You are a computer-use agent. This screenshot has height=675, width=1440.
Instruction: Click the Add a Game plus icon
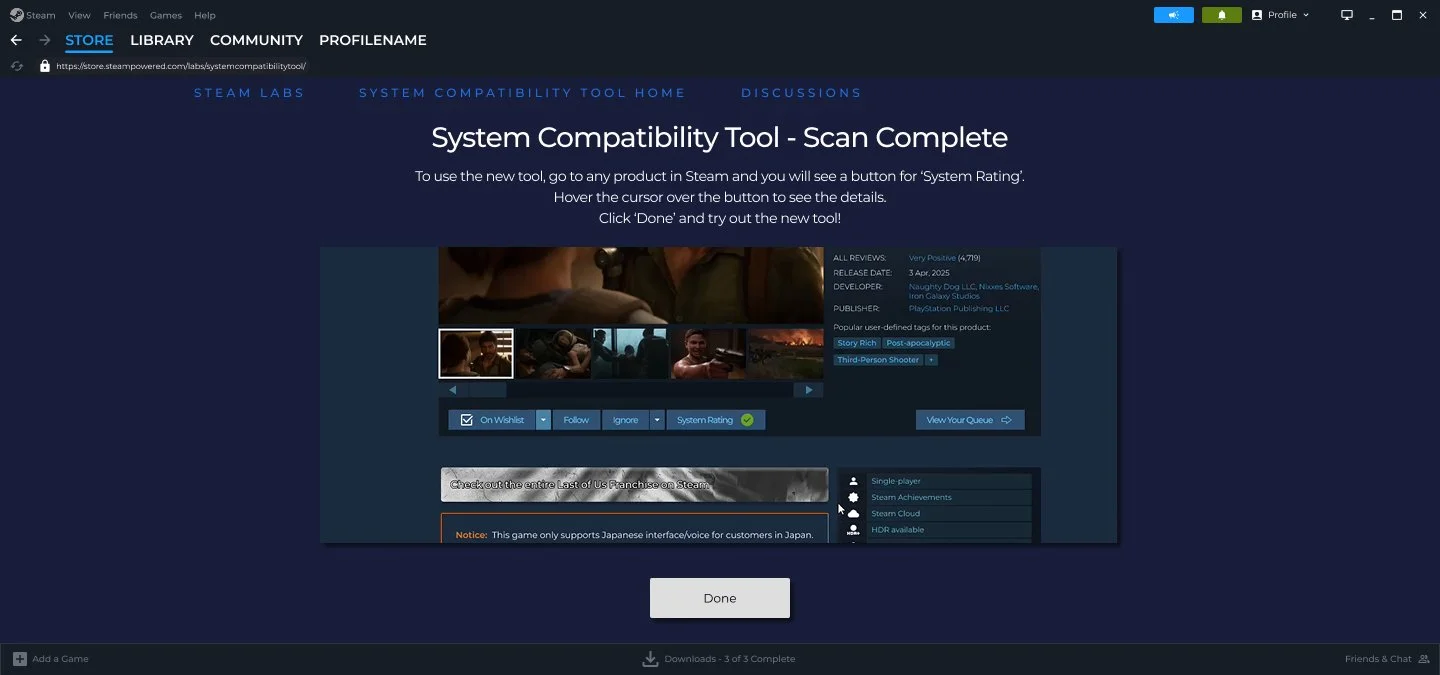coord(19,659)
